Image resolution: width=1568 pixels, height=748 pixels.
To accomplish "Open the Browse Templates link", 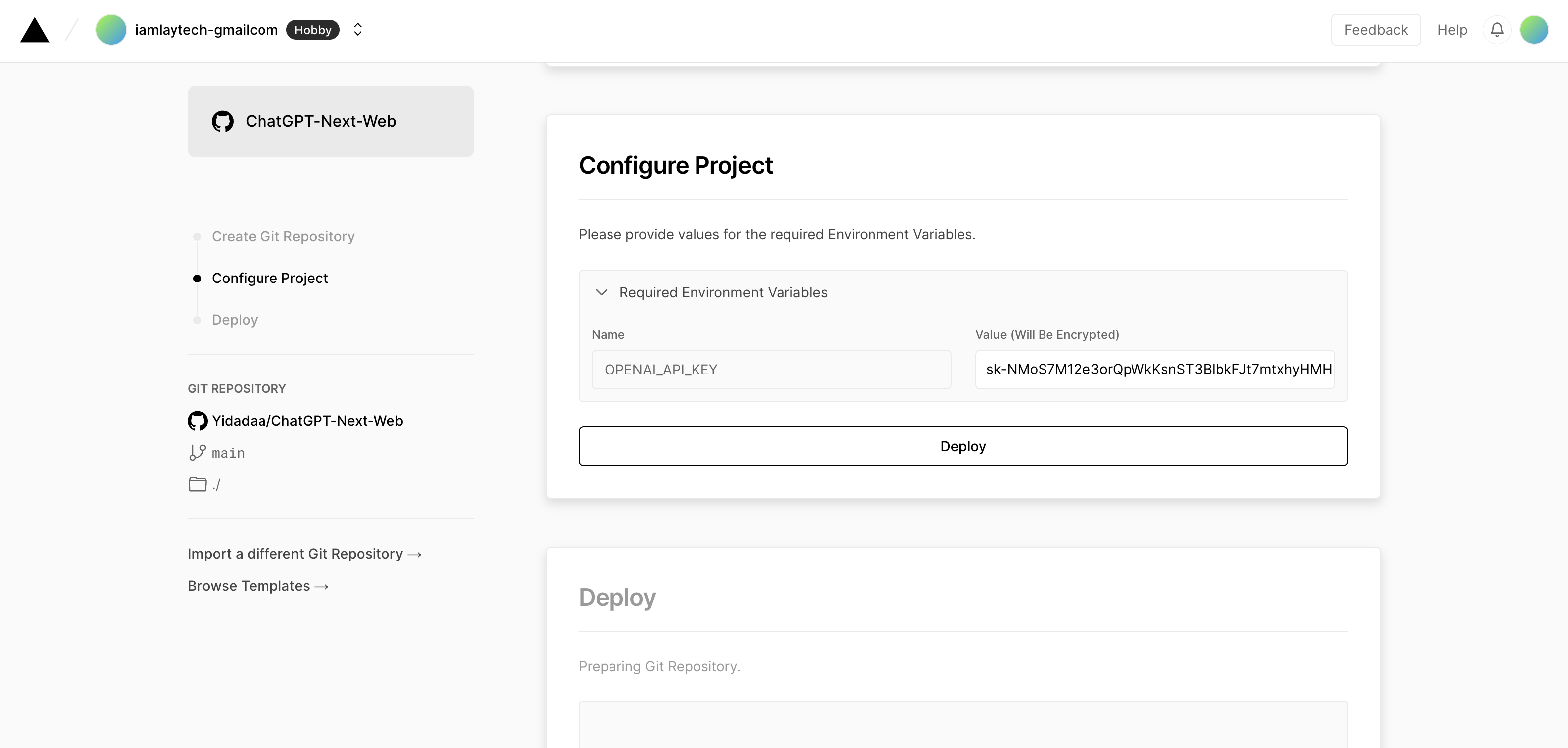I will tap(258, 586).
